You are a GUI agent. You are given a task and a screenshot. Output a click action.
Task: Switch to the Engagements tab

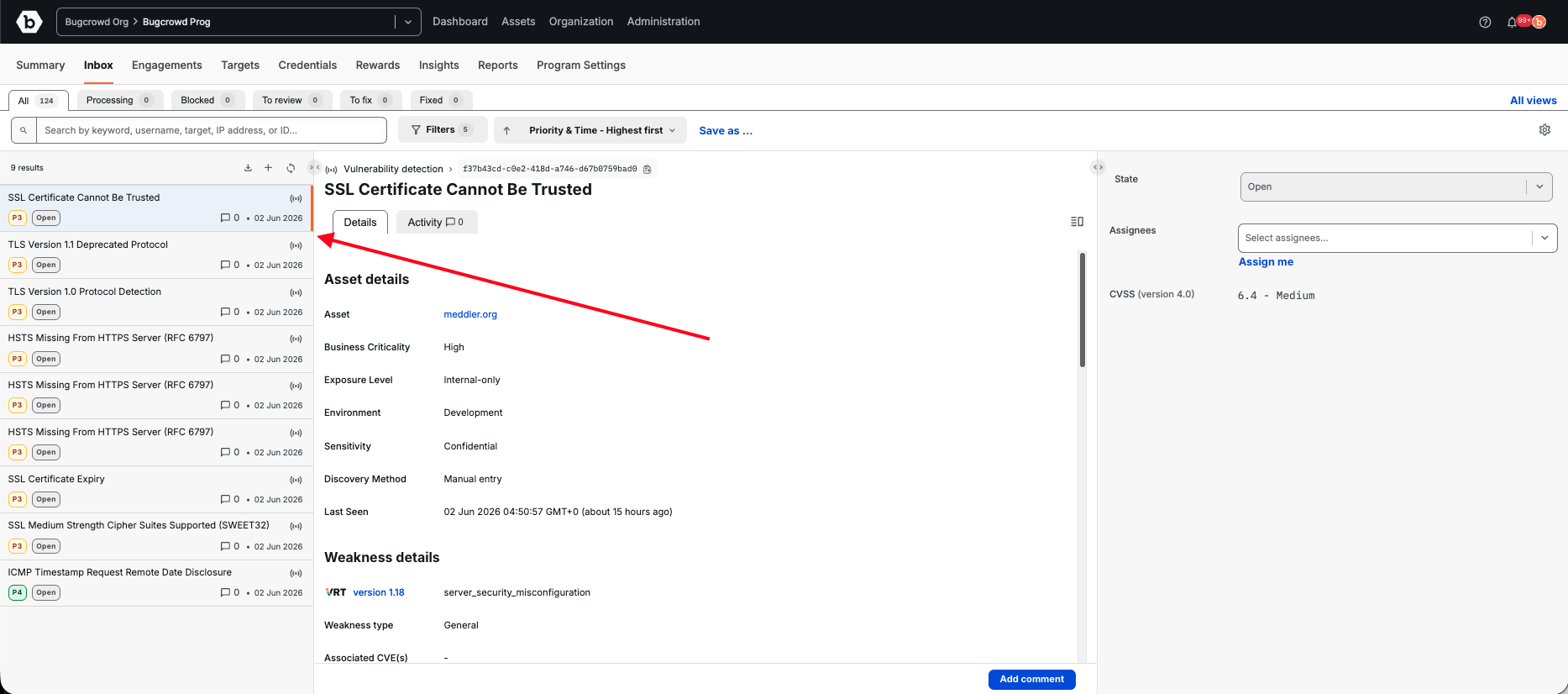pos(167,66)
